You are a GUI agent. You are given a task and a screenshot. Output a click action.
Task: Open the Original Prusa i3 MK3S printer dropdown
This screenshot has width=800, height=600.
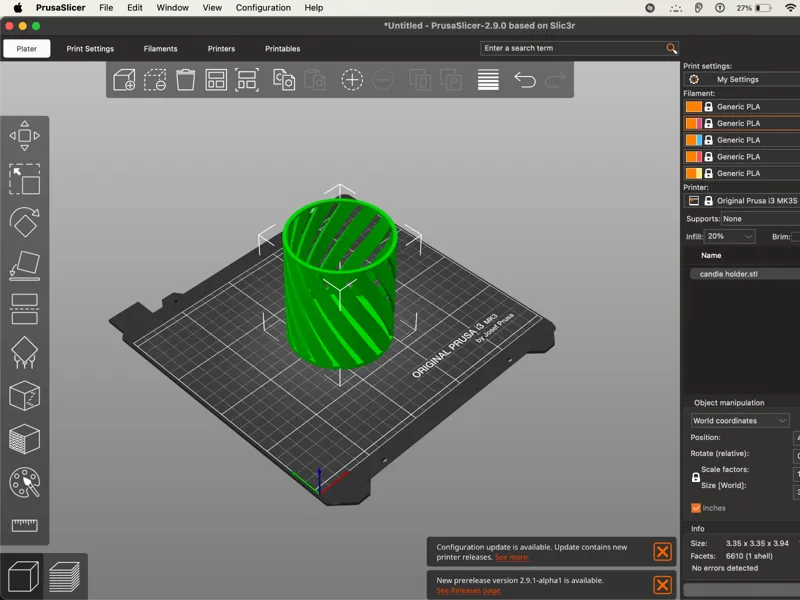tap(742, 201)
